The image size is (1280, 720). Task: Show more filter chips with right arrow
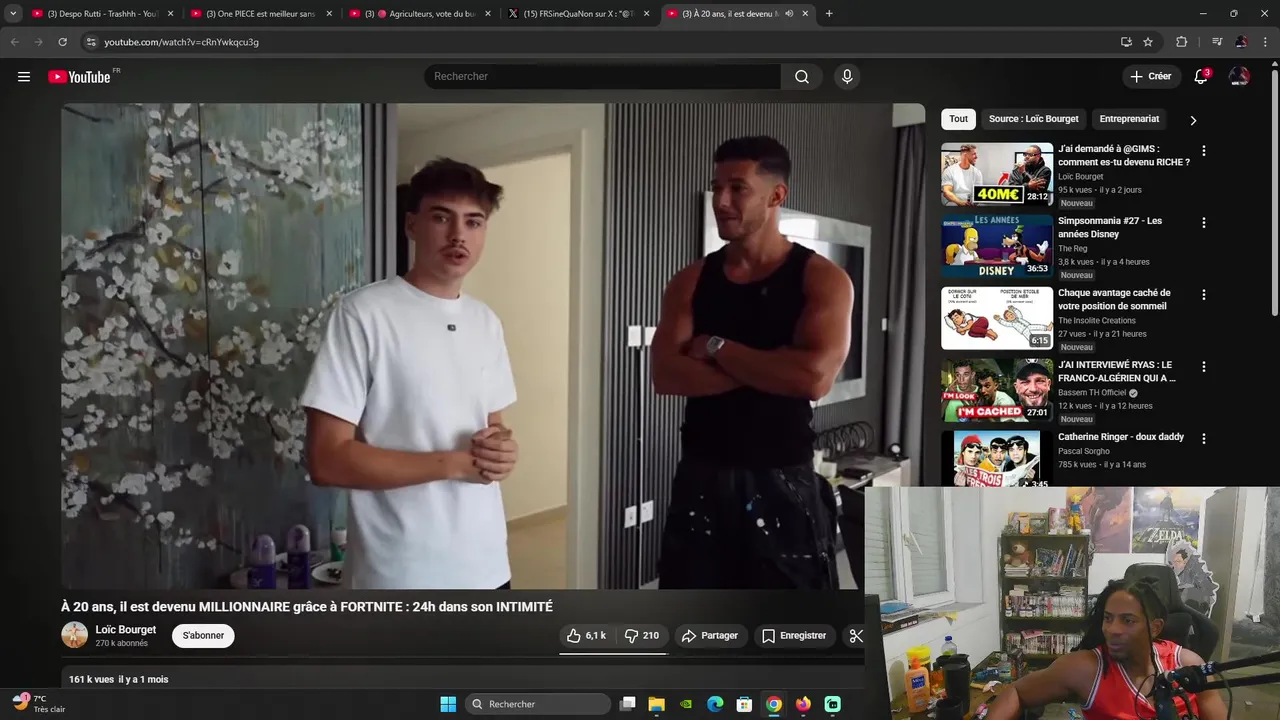coord(1193,120)
